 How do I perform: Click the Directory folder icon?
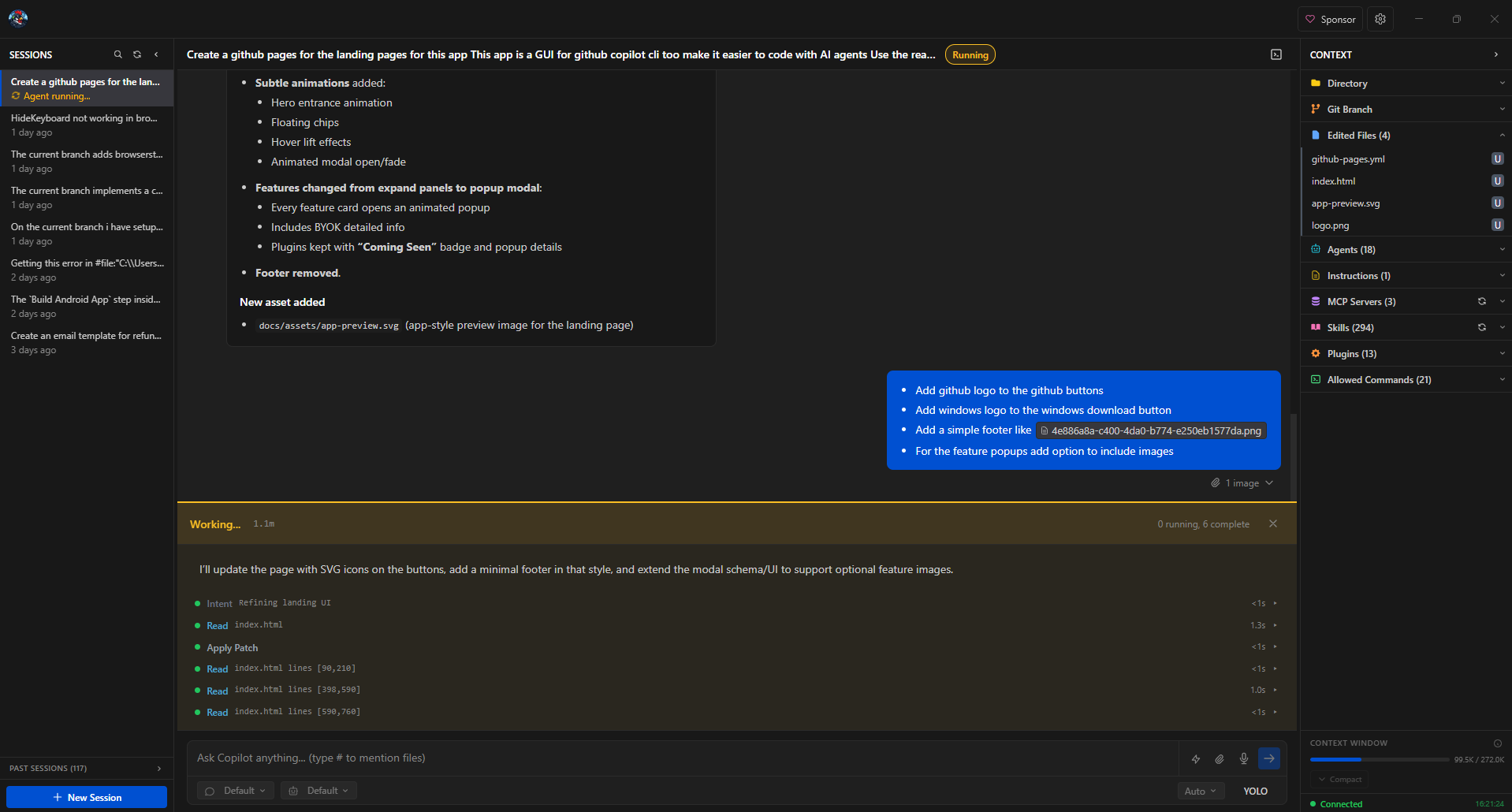pos(1316,83)
